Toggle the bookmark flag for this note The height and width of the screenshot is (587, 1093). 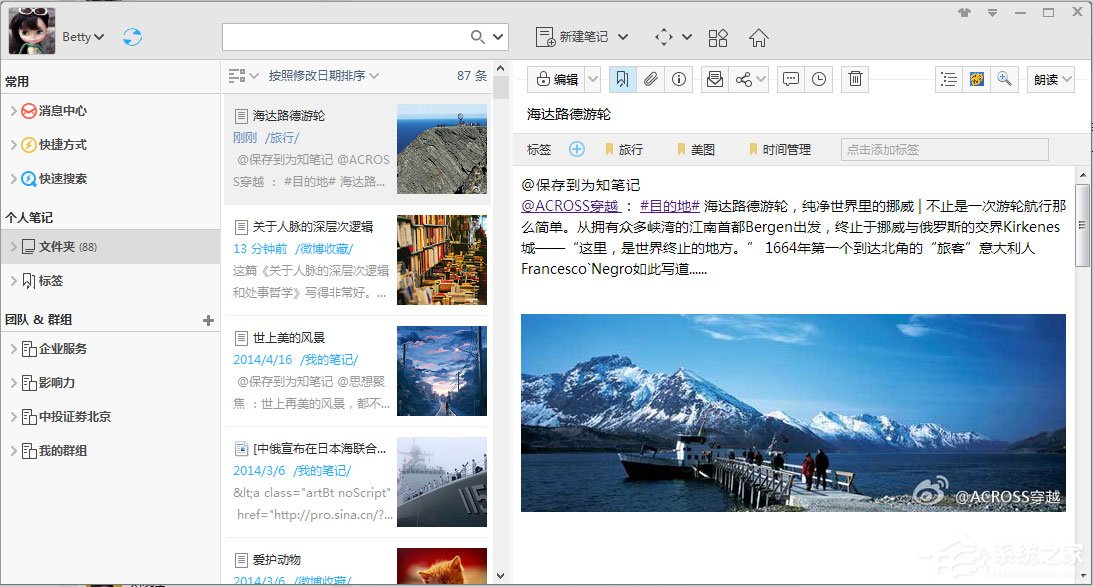[x=623, y=79]
